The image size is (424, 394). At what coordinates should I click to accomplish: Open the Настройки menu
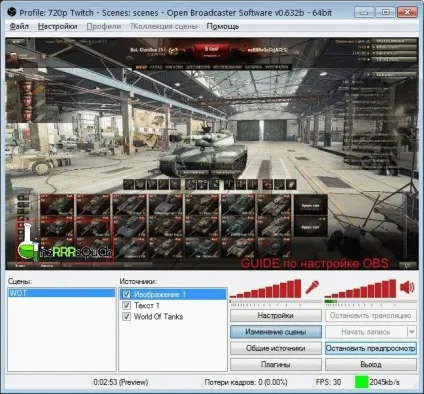(57, 26)
